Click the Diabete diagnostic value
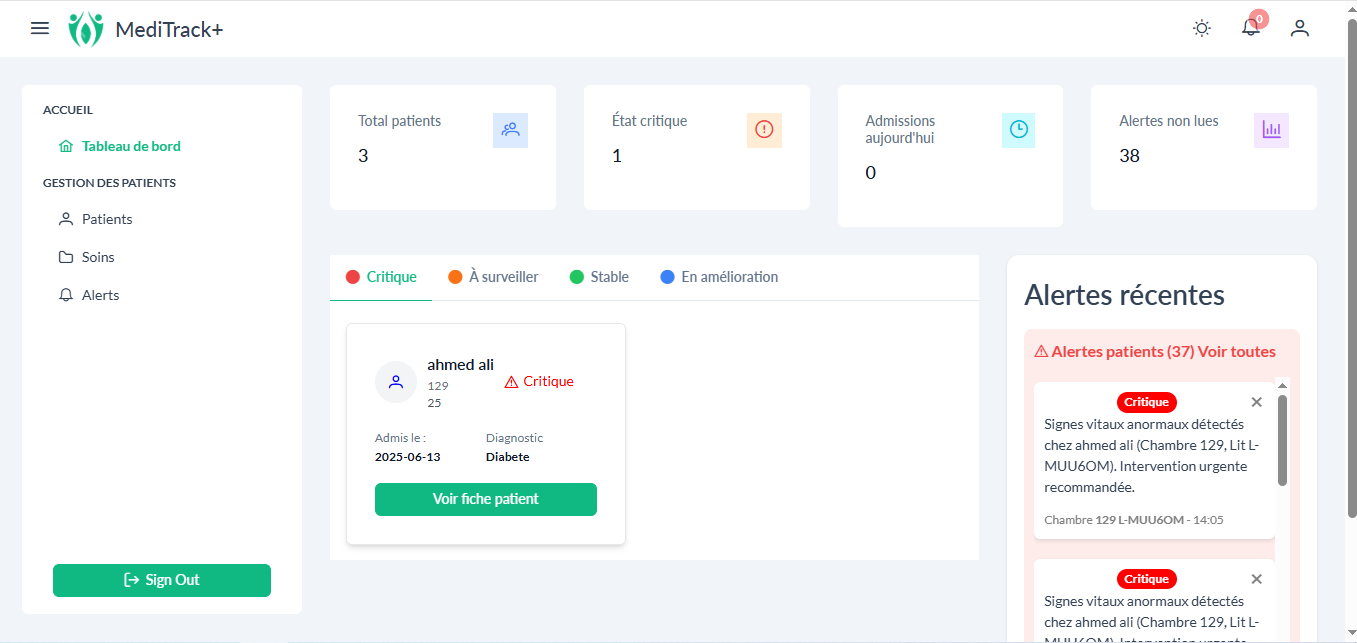Image resolution: width=1357 pixels, height=643 pixels. [x=508, y=457]
